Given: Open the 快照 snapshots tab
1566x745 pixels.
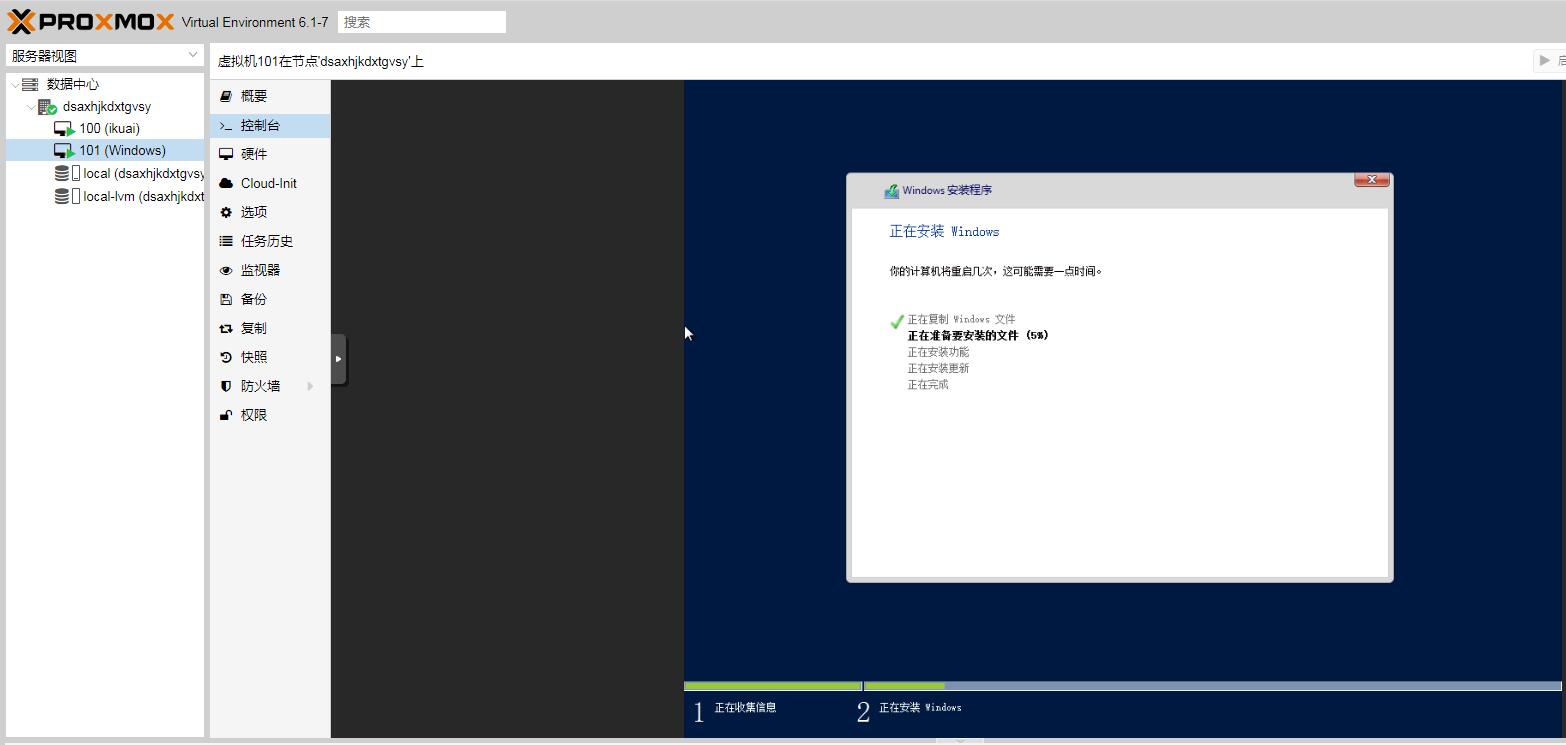Looking at the screenshot, I should click(270, 357).
